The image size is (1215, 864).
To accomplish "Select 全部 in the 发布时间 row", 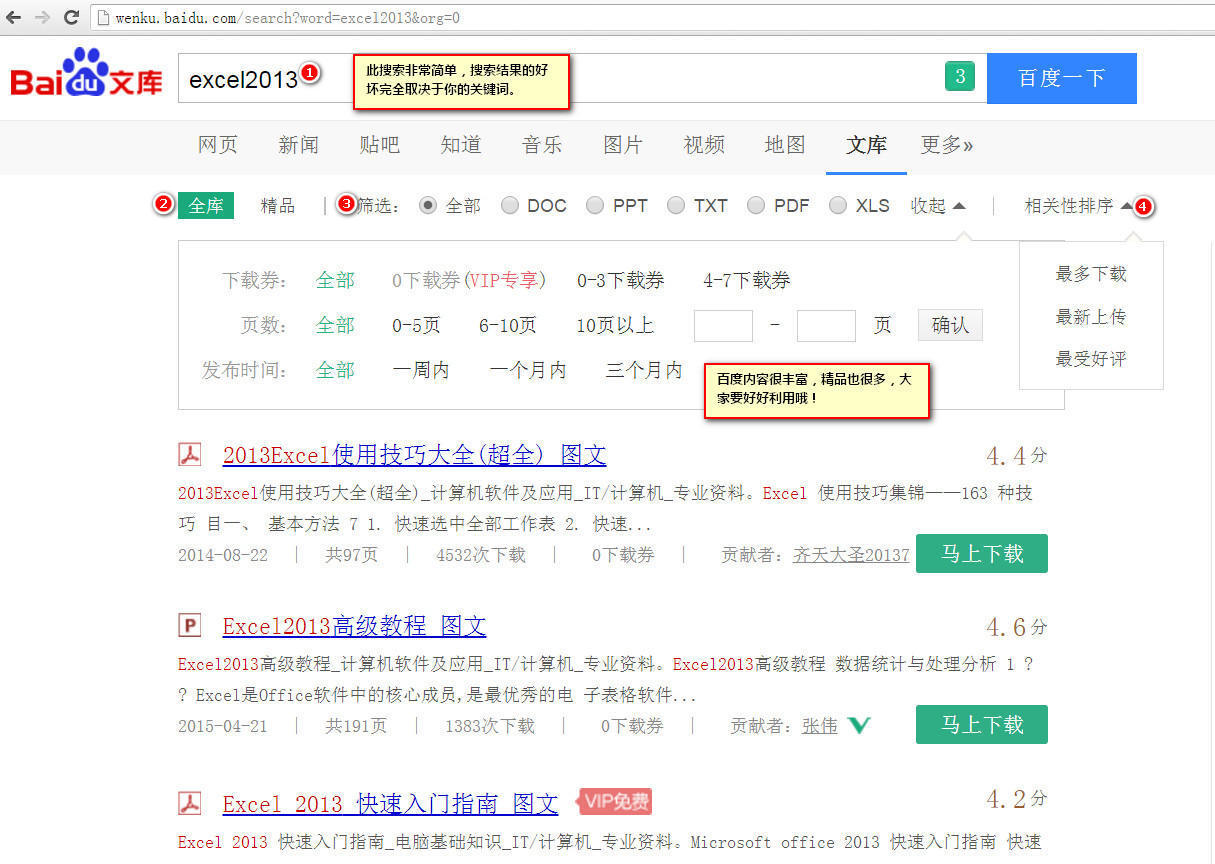I will (x=335, y=370).
